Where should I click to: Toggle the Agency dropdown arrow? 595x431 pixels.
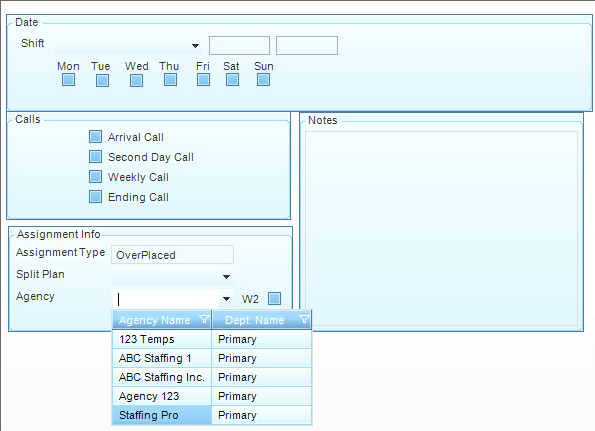(227, 299)
